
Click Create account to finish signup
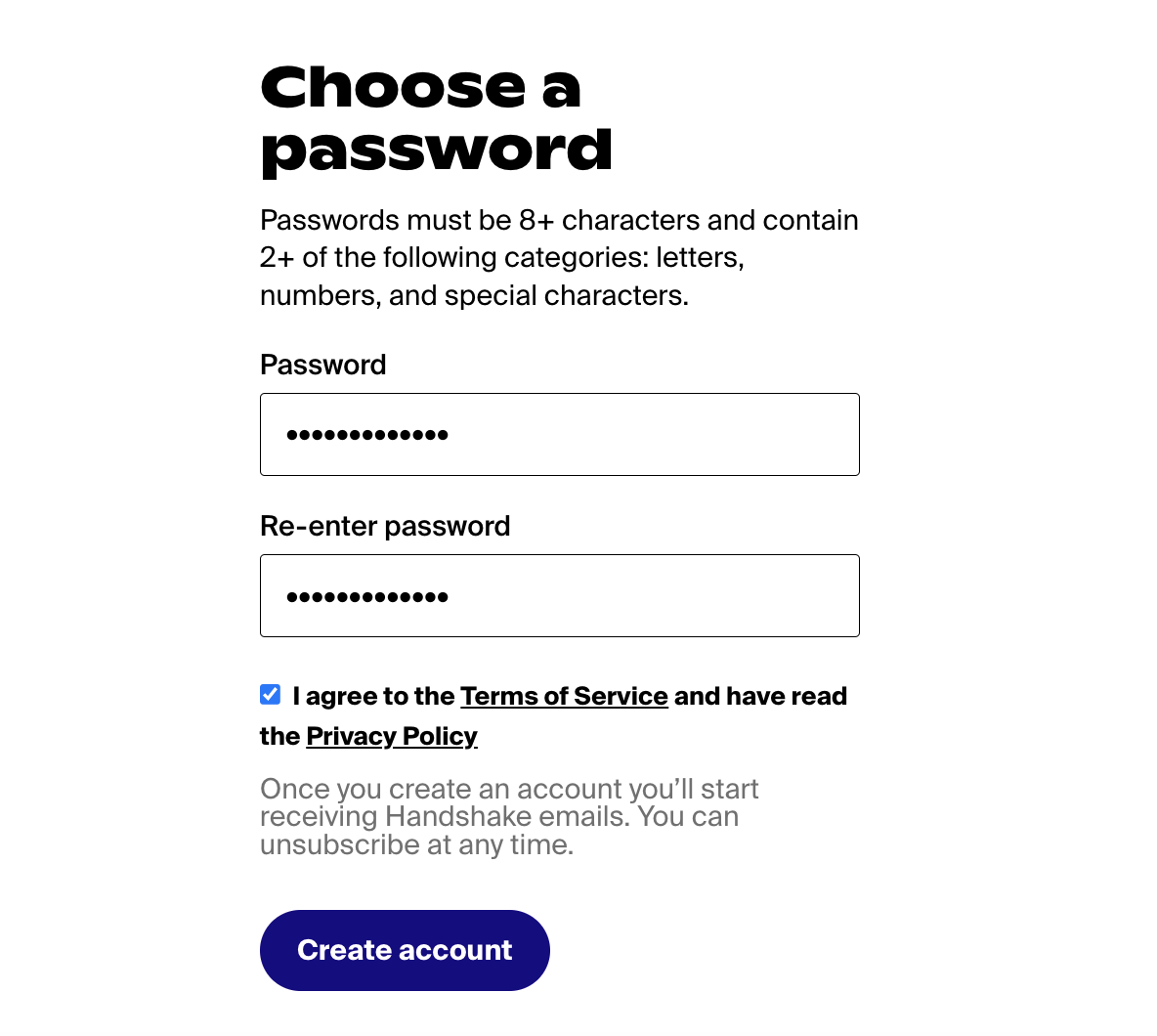(405, 949)
